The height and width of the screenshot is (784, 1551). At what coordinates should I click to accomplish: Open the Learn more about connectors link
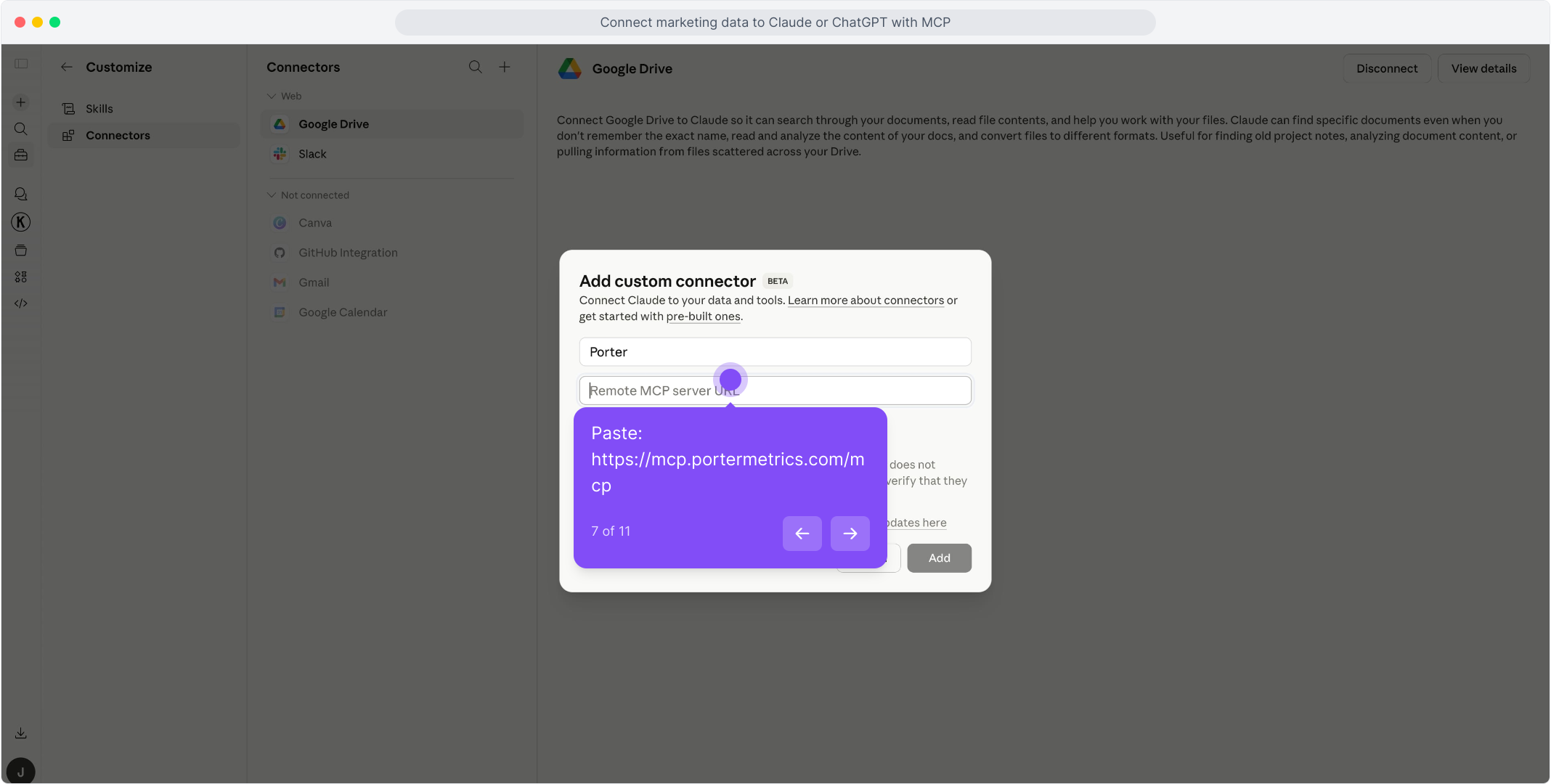tap(866, 300)
